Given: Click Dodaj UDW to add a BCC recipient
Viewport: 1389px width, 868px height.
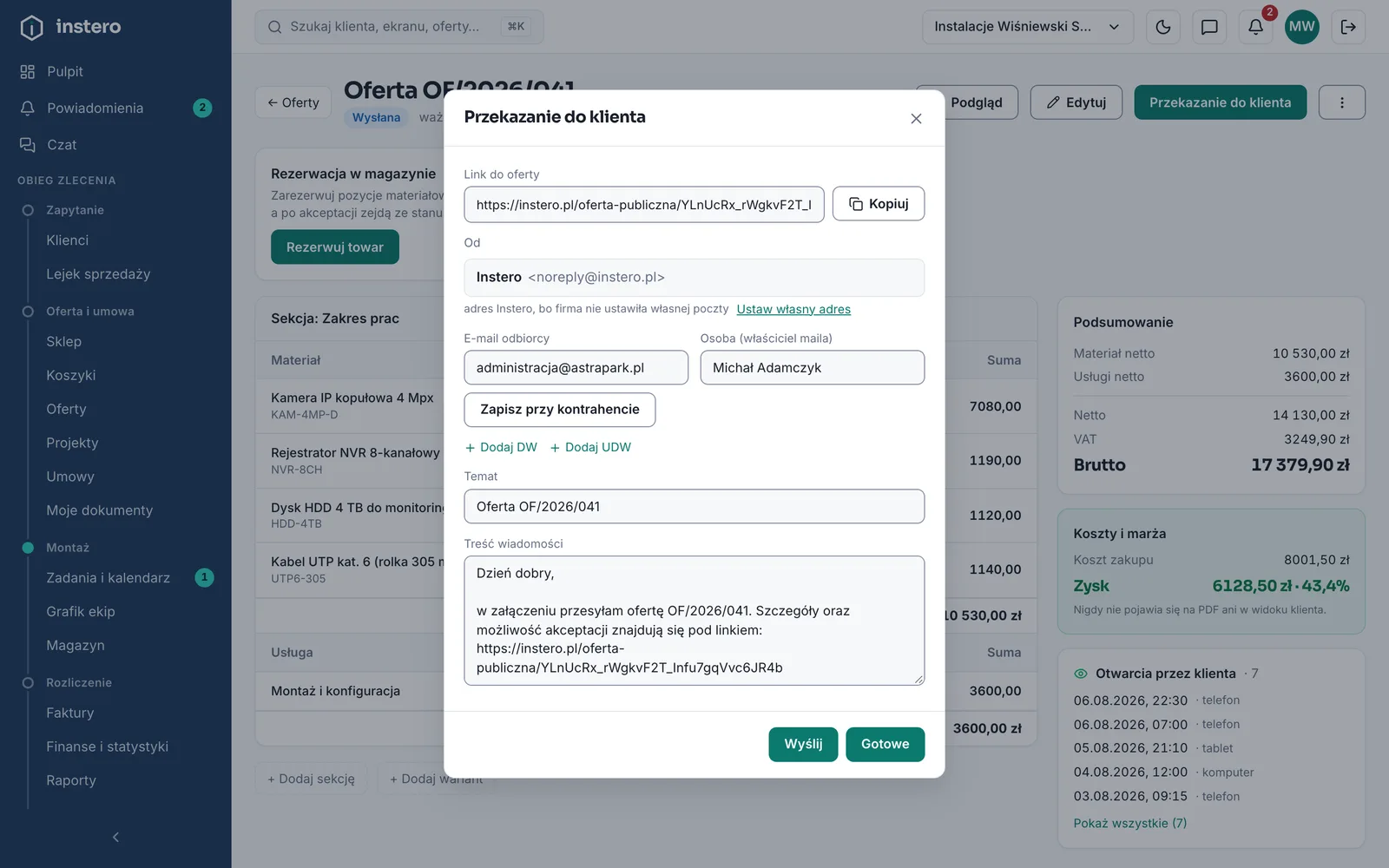Looking at the screenshot, I should point(590,447).
